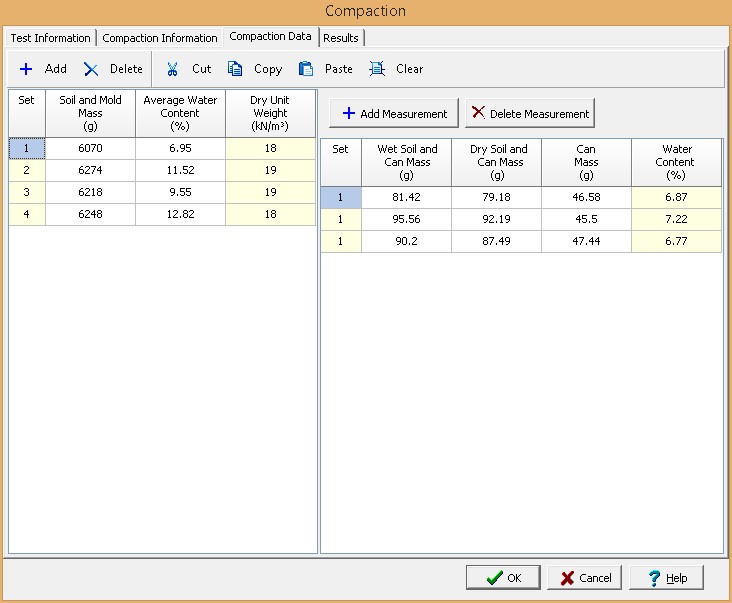Click the Clear icon in toolbar
The height and width of the screenshot is (603, 732).
point(377,69)
